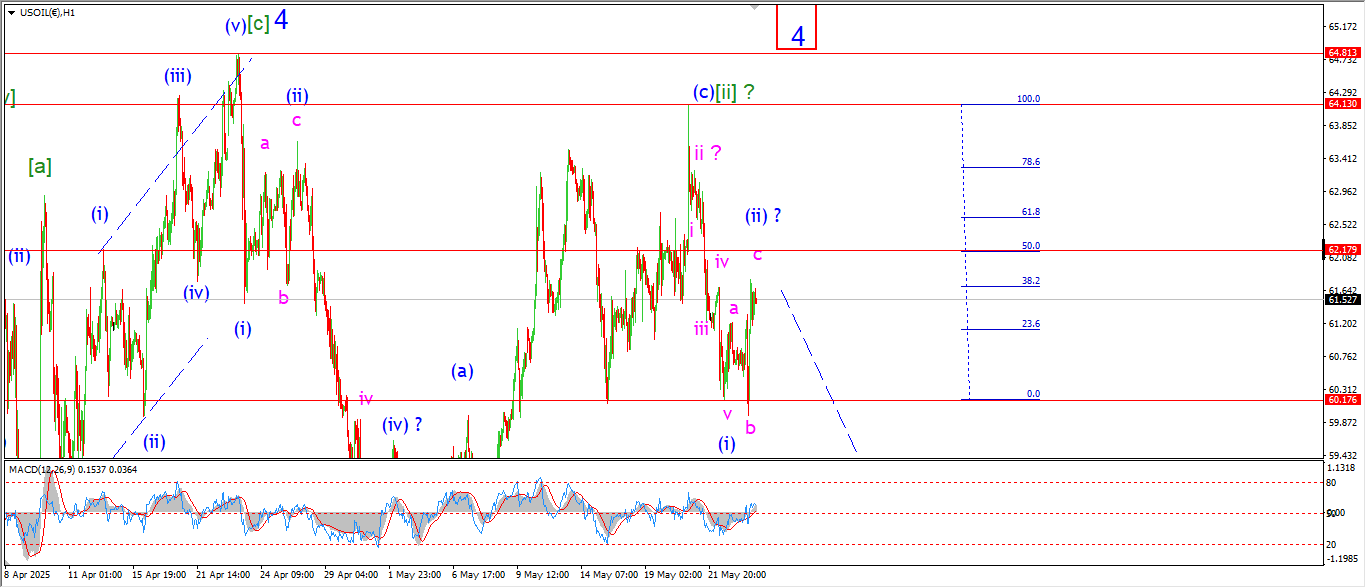
Task: Select the Fibonacci 78.6 level label
Action: point(1030,161)
